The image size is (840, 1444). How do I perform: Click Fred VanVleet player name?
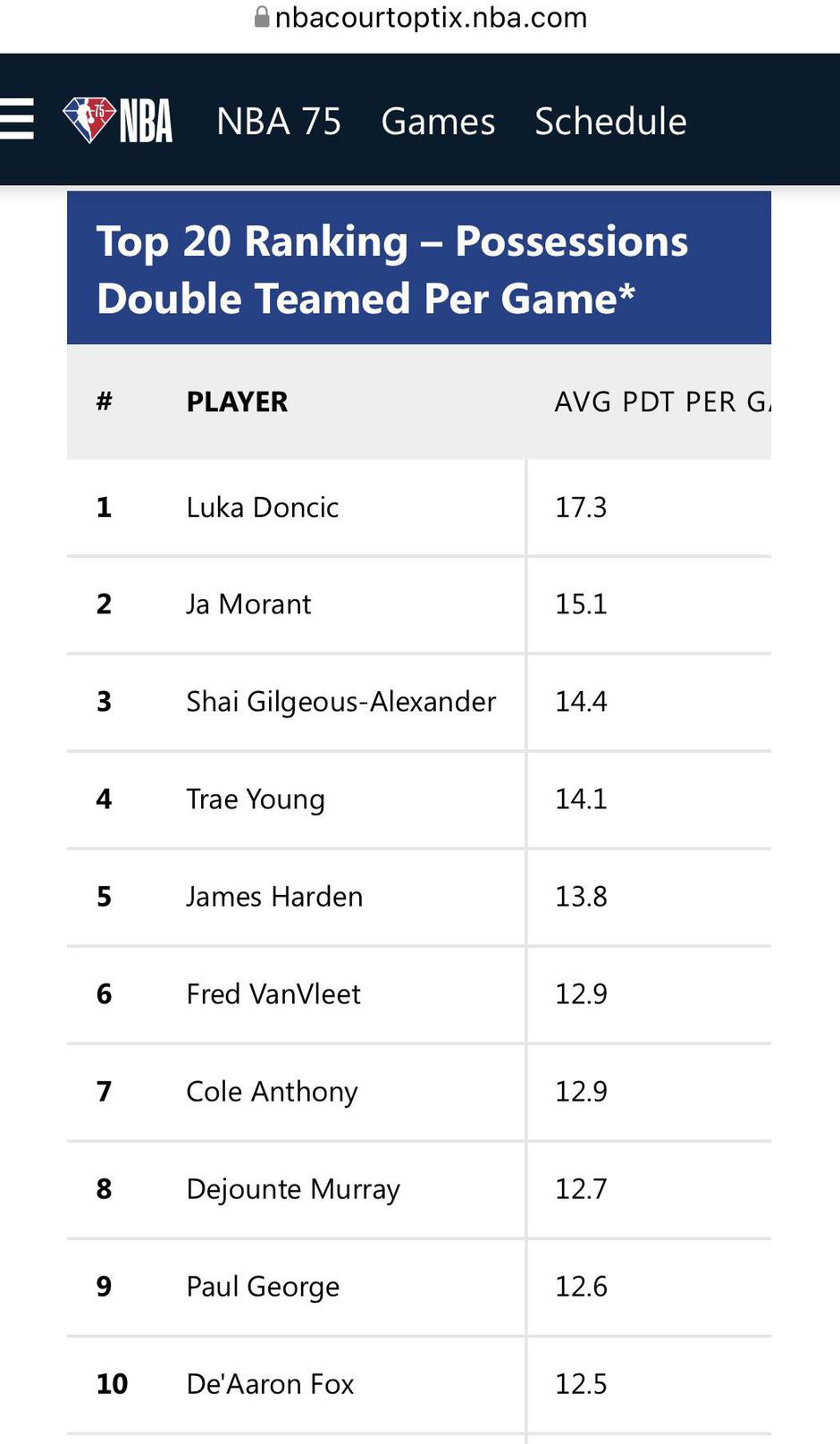click(x=273, y=994)
